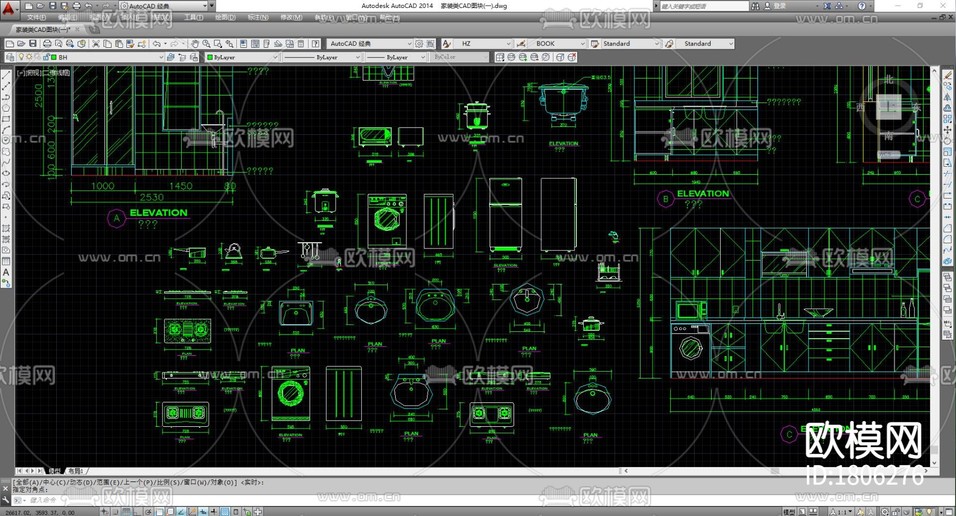Viewport: 956px width, 516px height.
Task: Click Workspace Settings gear icon
Action: [419, 43]
